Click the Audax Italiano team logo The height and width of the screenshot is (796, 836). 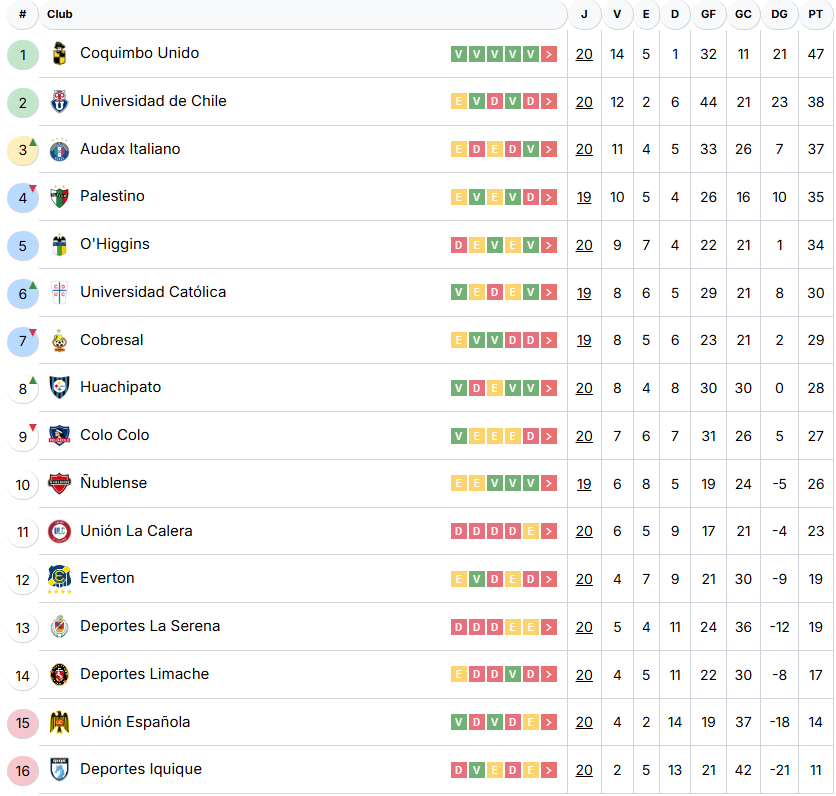pos(59,150)
